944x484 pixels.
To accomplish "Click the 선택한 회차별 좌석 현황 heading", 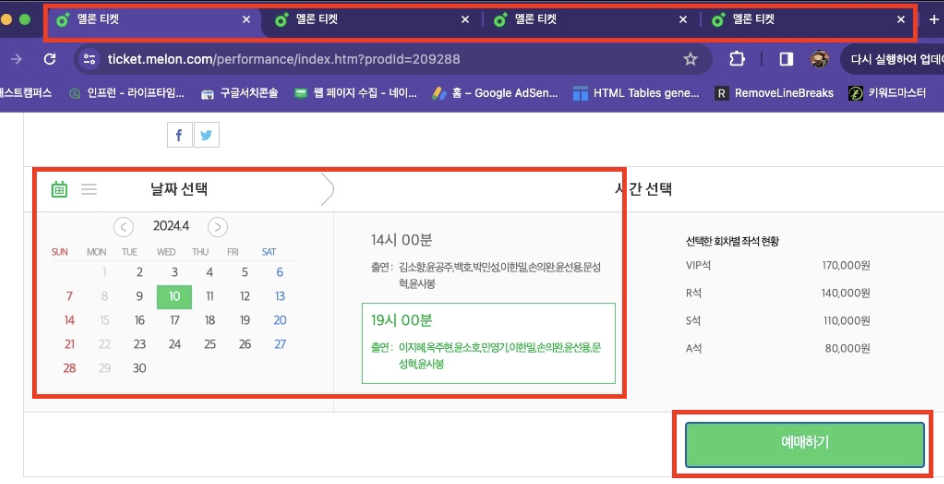I will coord(732,241).
